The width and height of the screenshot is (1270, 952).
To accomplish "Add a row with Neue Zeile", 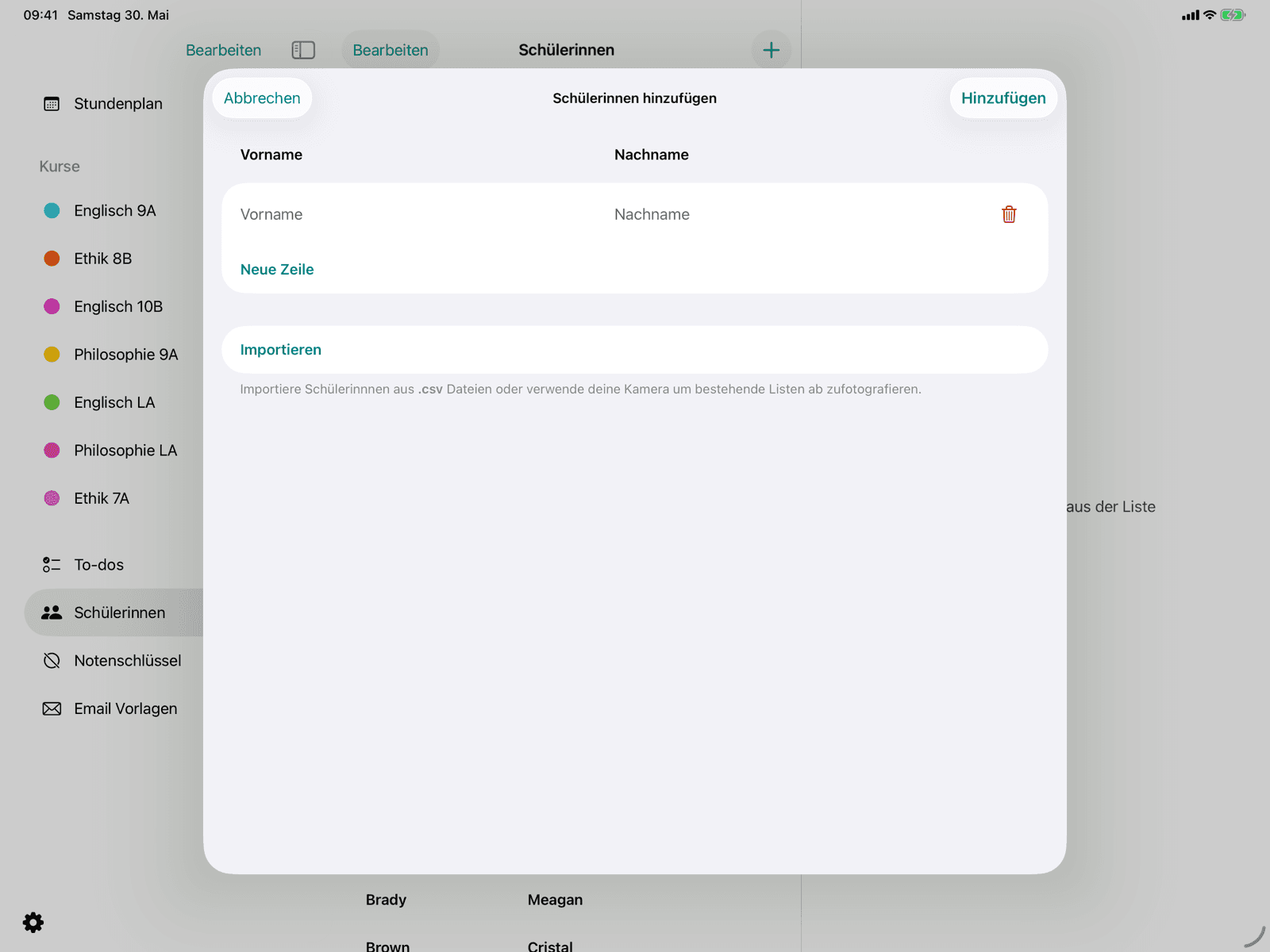I will (x=277, y=270).
